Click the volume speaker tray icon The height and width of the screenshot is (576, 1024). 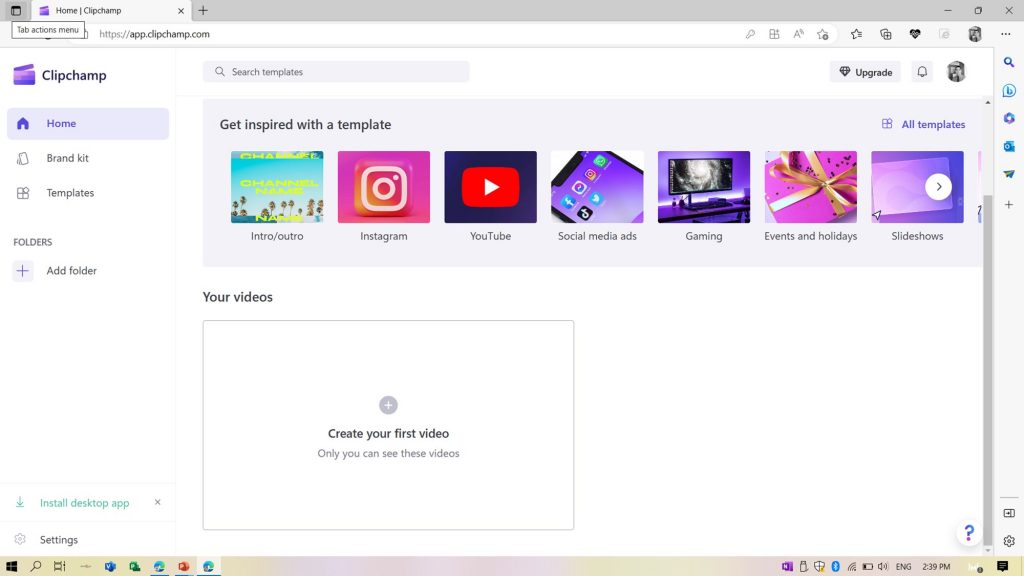coord(883,566)
